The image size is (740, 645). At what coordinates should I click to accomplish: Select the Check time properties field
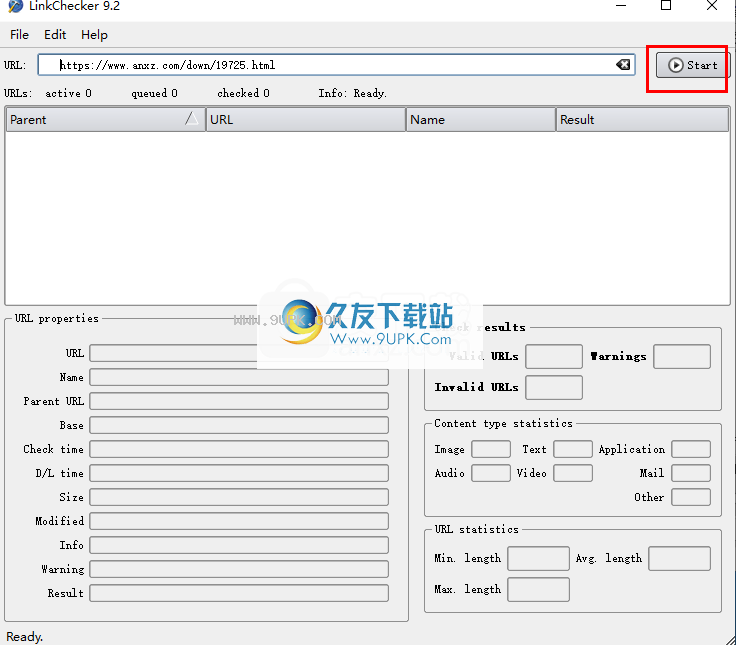coord(239,449)
